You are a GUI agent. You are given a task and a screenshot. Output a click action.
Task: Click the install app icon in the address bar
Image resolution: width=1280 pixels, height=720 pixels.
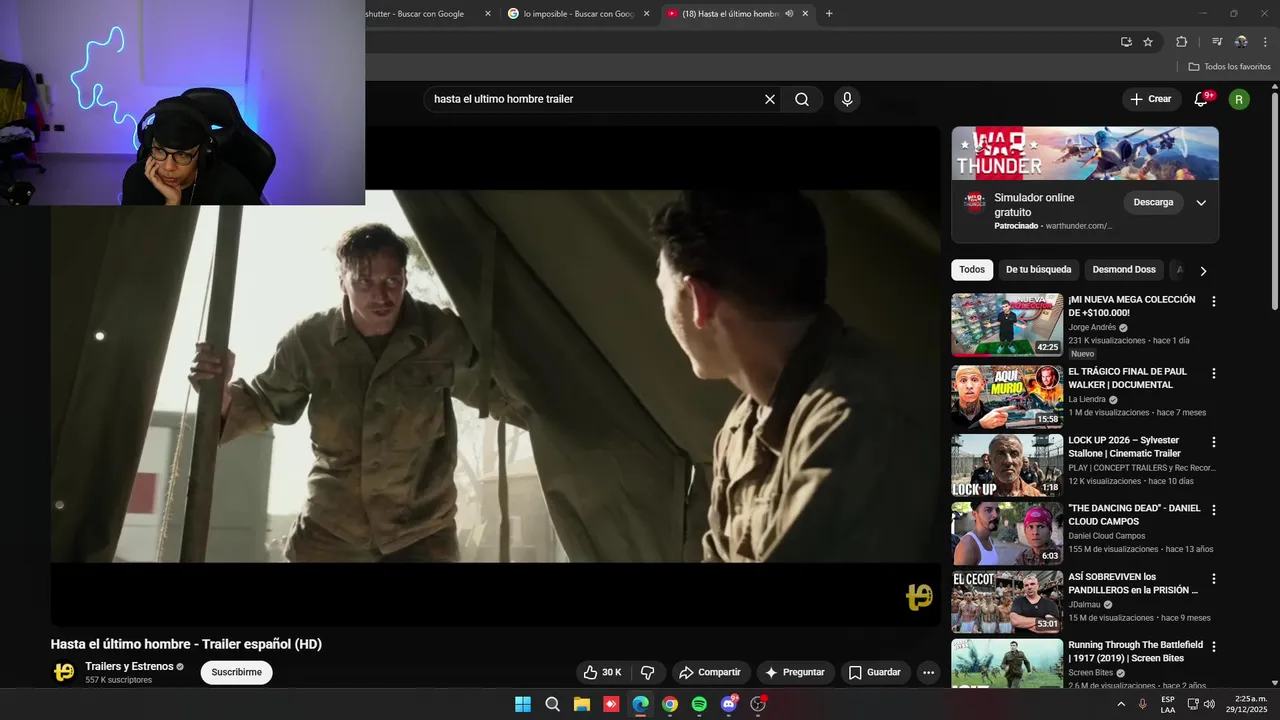click(x=1126, y=42)
